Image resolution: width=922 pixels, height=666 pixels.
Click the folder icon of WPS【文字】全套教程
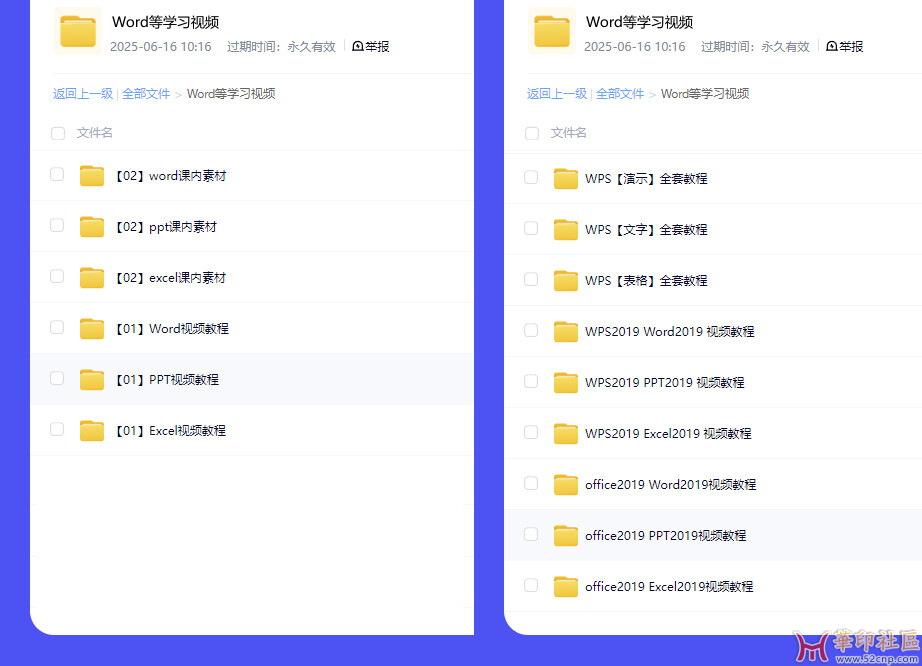pyautogui.click(x=566, y=230)
